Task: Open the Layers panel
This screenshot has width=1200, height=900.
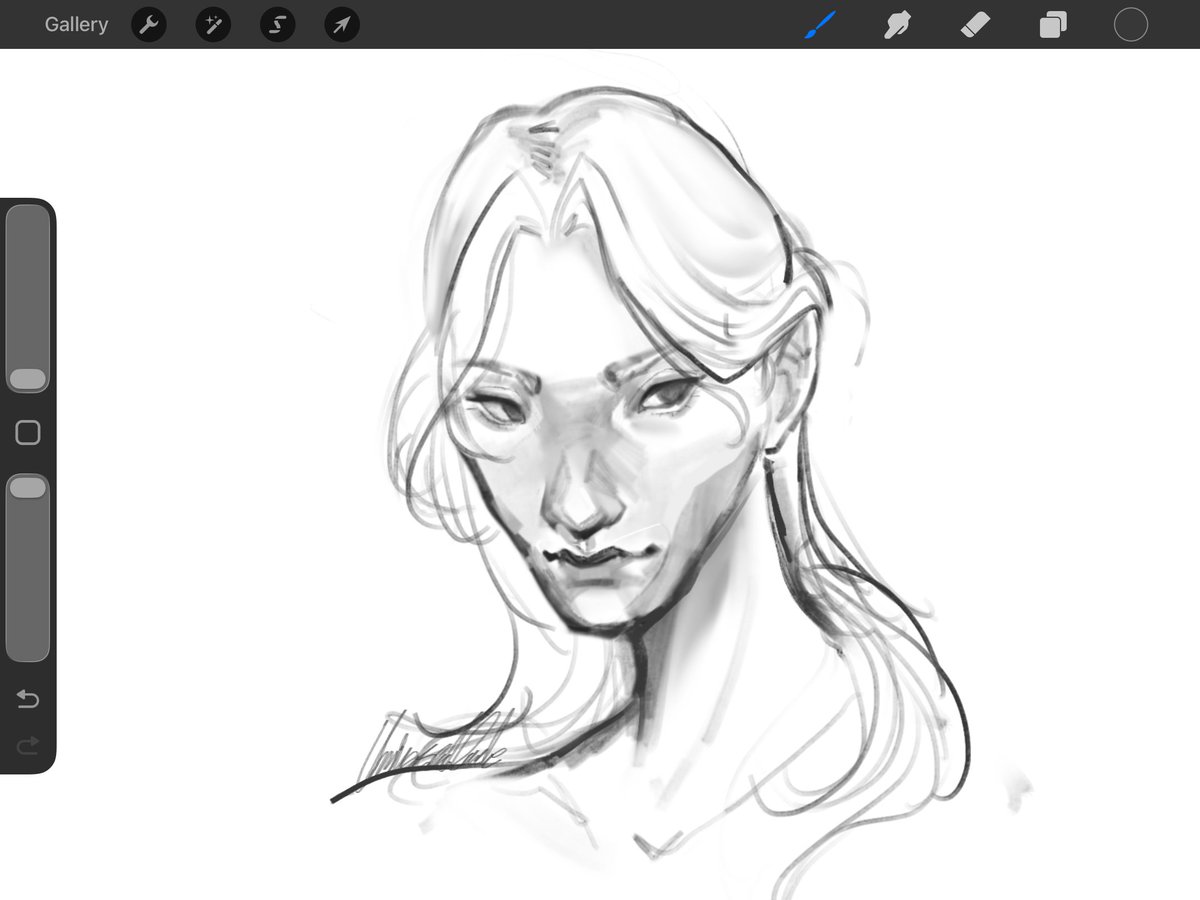Action: [1053, 25]
